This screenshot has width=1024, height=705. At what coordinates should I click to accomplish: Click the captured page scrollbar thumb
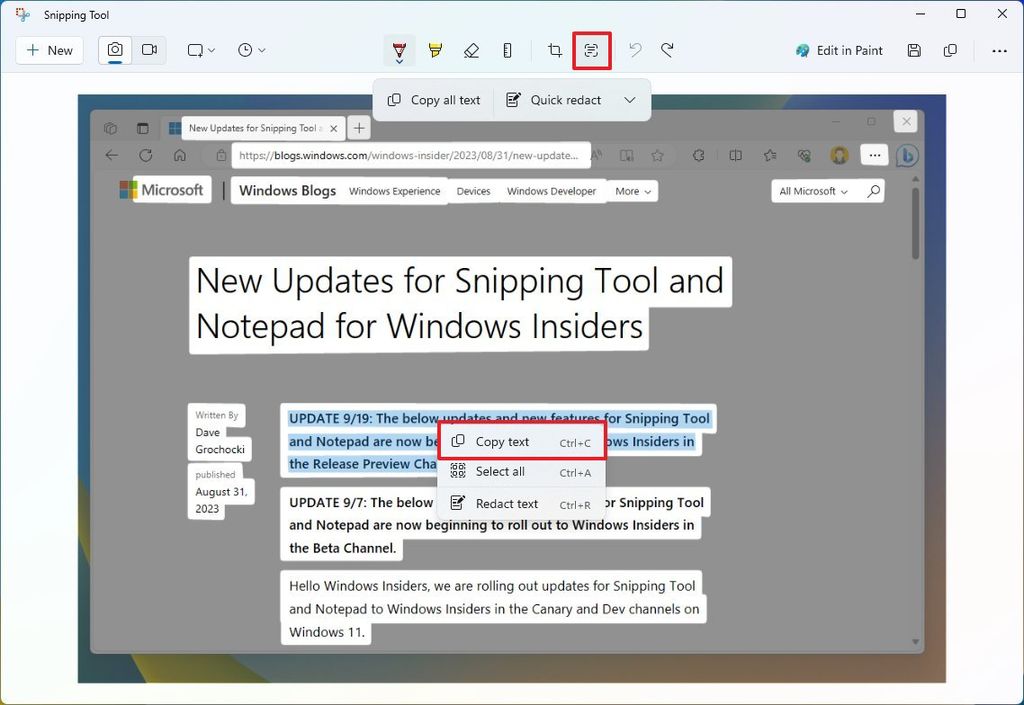tap(916, 223)
